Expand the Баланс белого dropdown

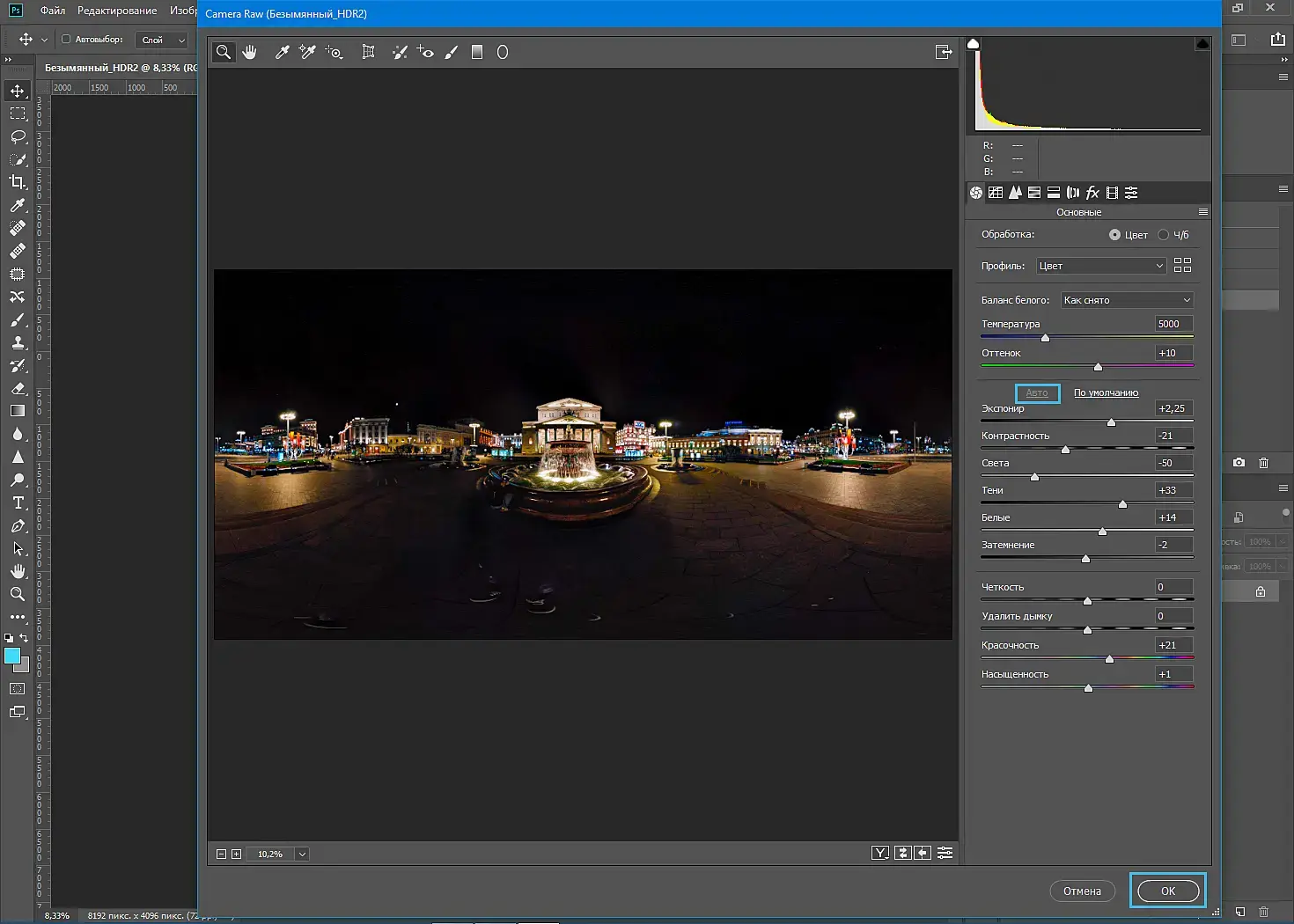coord(1127,300)
